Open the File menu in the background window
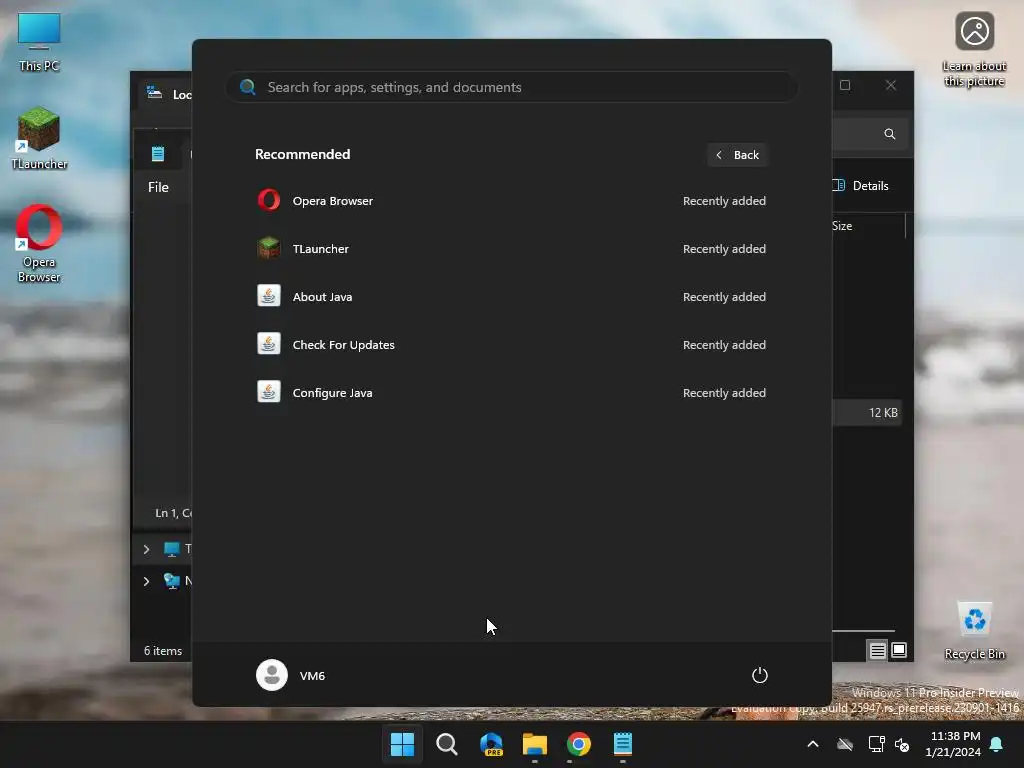 pos(158,187)
